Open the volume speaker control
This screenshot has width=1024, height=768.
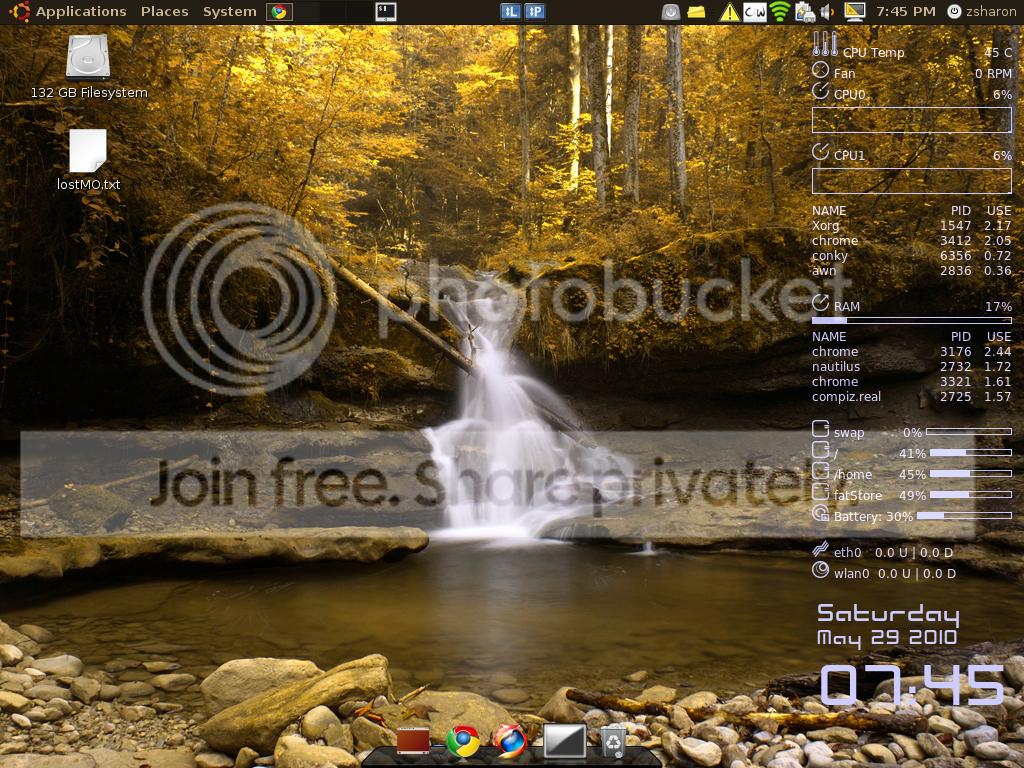[827, 12]
